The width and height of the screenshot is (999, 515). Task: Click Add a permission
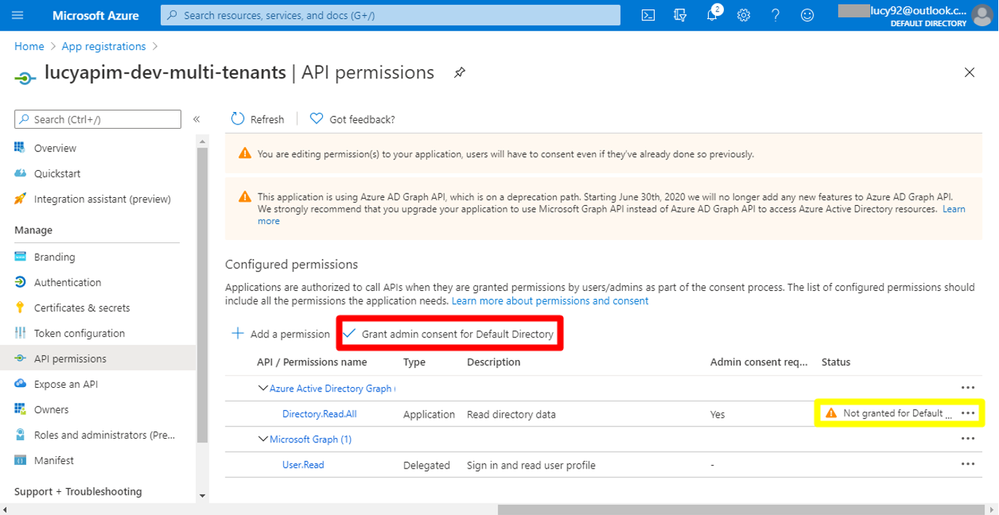281,334
